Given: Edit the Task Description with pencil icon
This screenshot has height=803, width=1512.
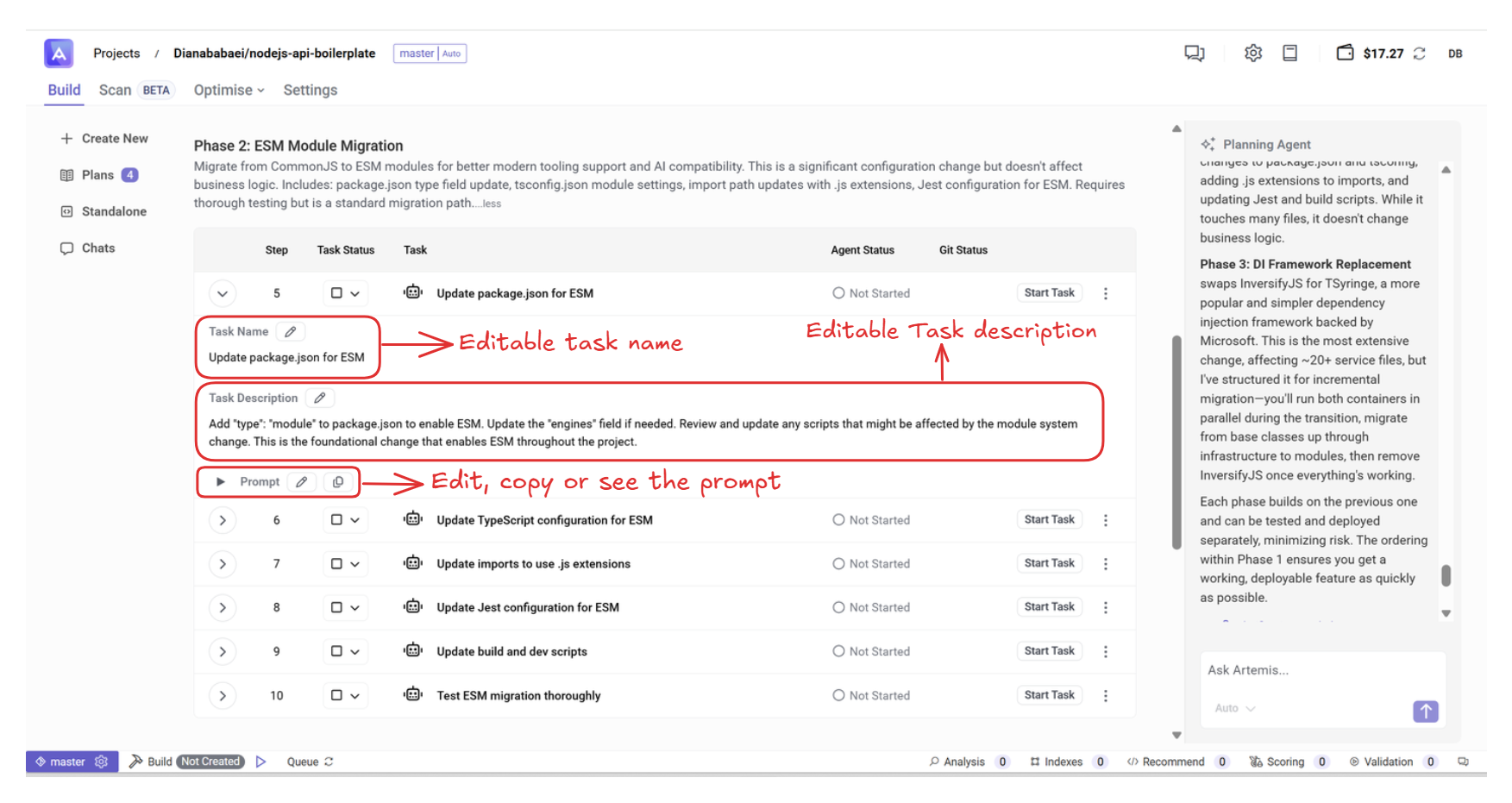Looking at the screenshot, I should [x=320, y=398].
